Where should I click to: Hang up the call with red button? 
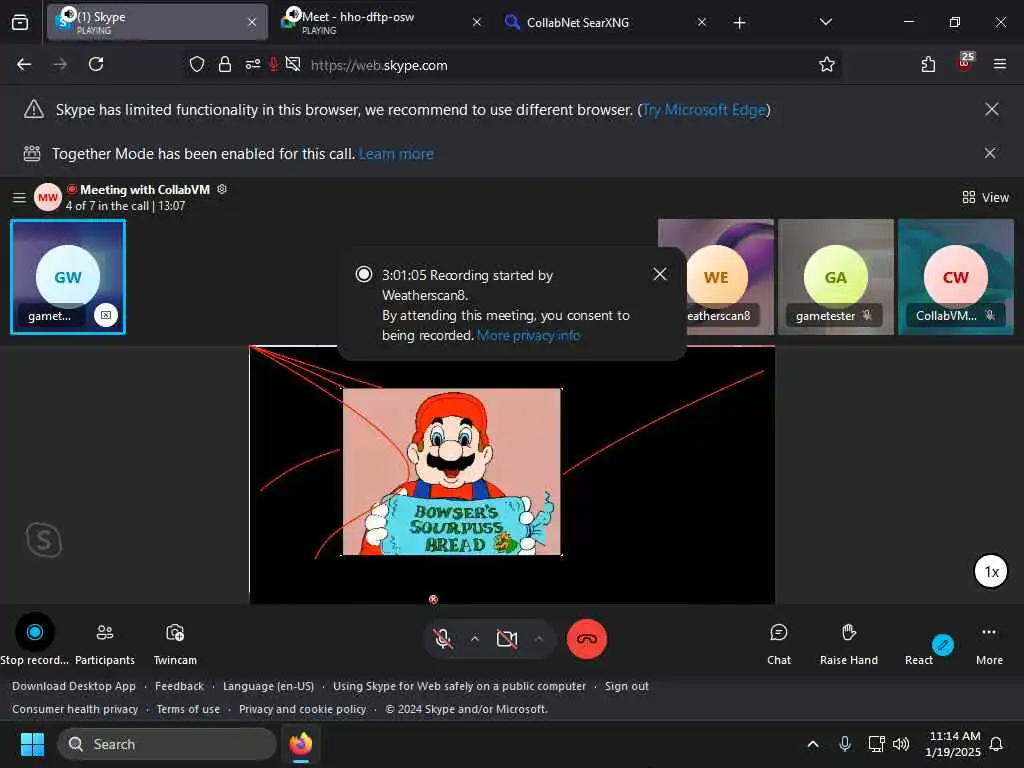point(586,639)
